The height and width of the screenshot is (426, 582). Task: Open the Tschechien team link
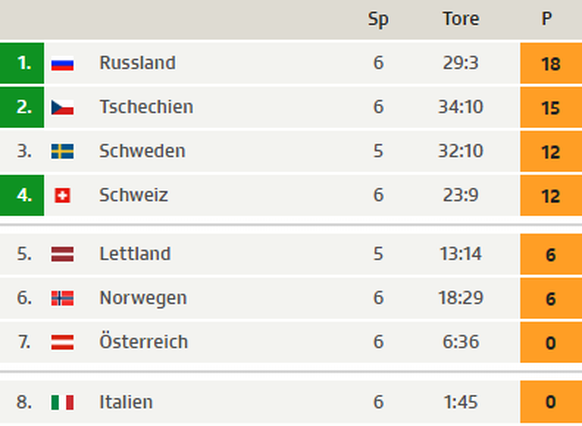pos(146,107)
